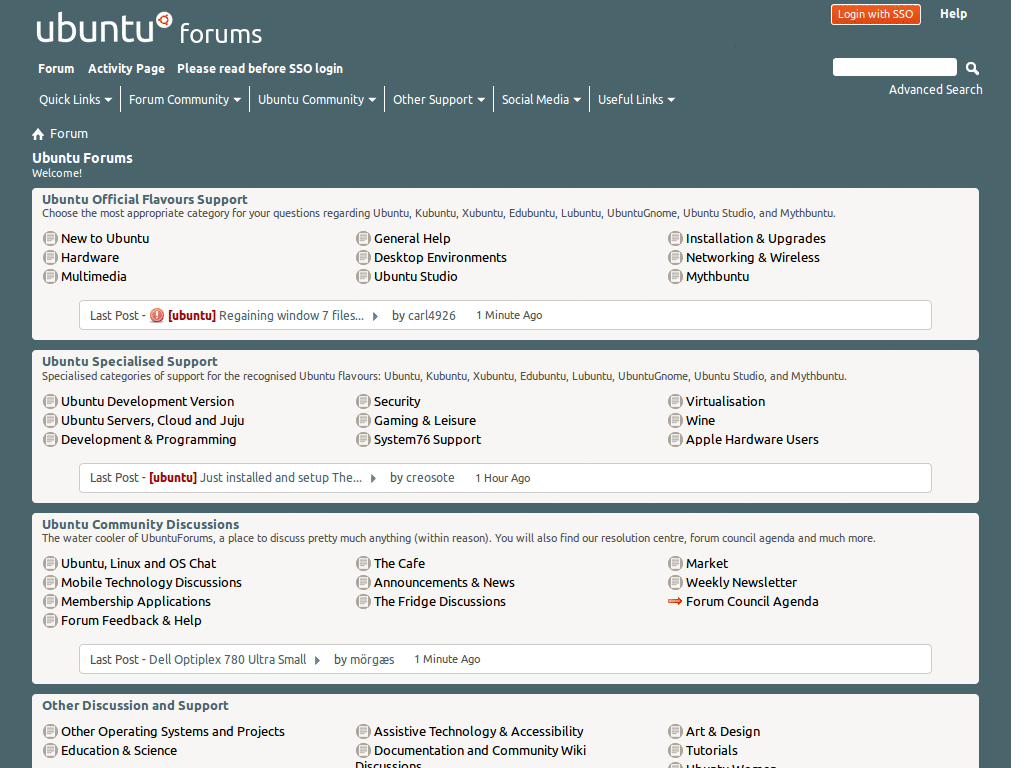Viewport: 1024px width, 768px height.
Task: Click the forum icon next to Tutorials
Action: click(x=675, y=750)
